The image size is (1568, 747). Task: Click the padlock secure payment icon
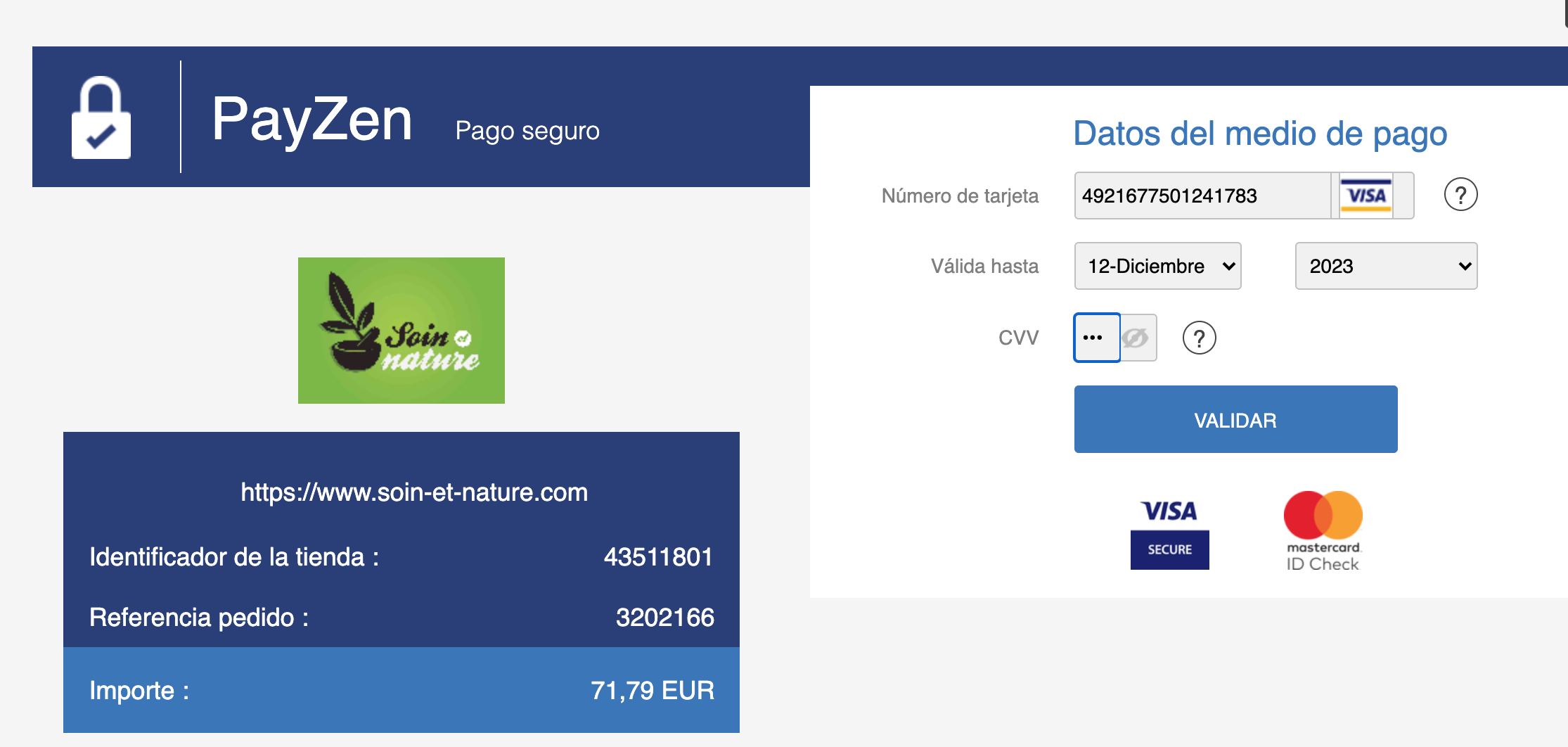pos(101,117)
